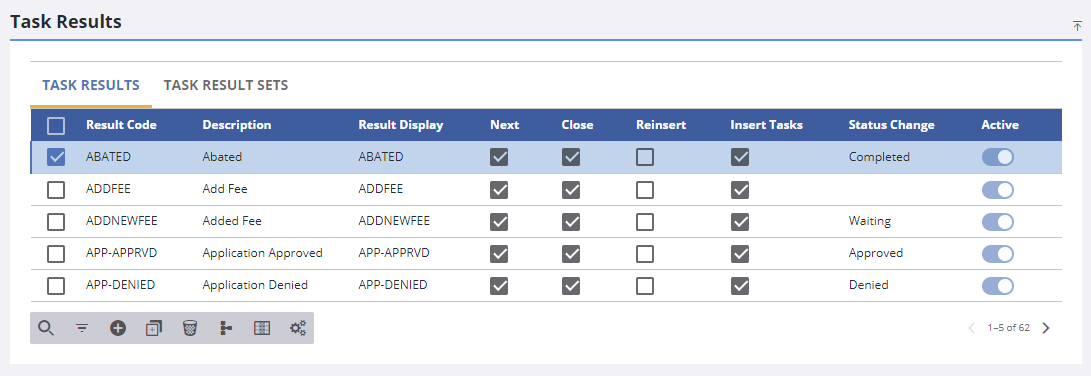The width and height of the screenshot is (1091, 376).
Task: Select the ADDFEE row checkbox
Action: 56,189
